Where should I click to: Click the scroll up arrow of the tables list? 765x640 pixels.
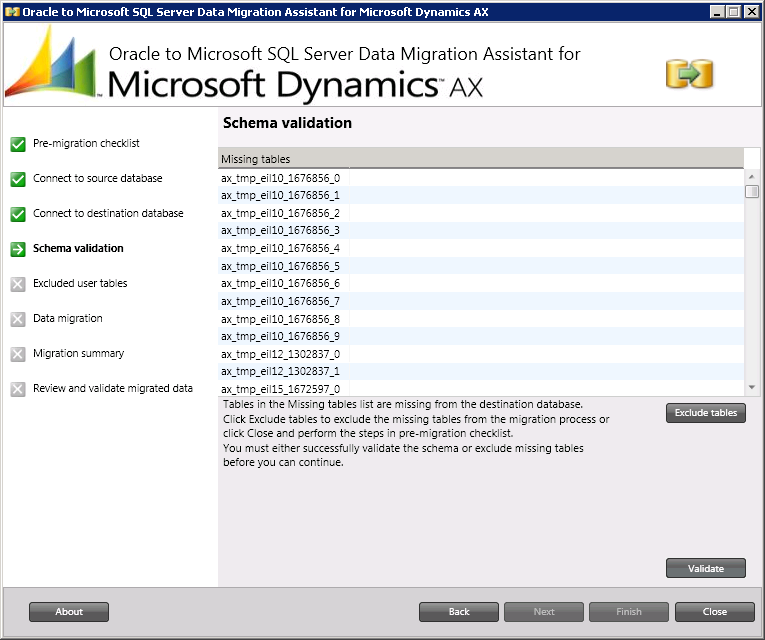click(752, 177)
